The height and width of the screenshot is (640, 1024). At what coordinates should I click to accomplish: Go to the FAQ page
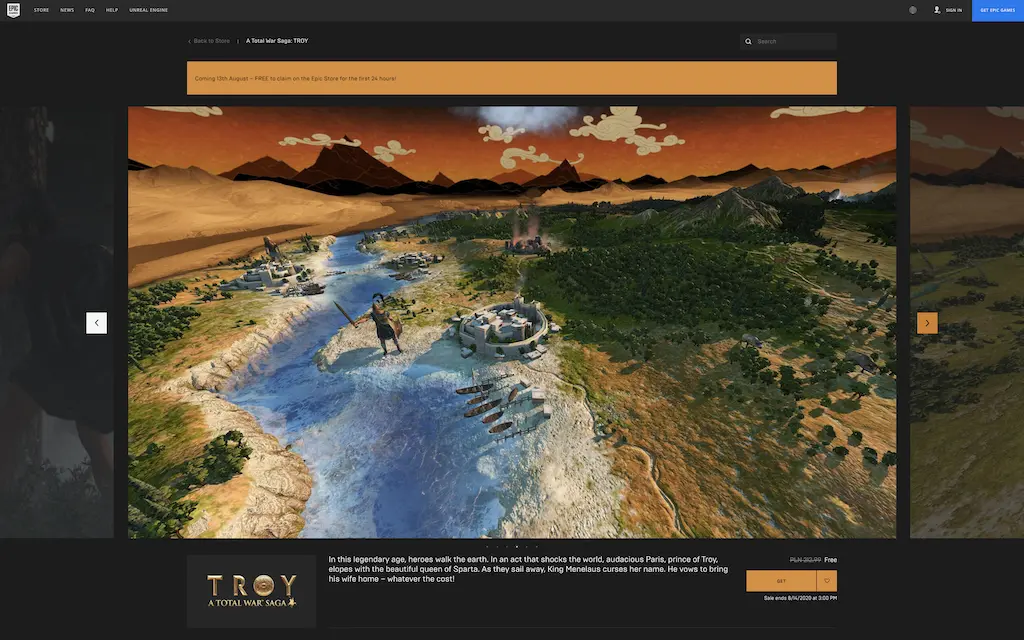pos(90,10)
